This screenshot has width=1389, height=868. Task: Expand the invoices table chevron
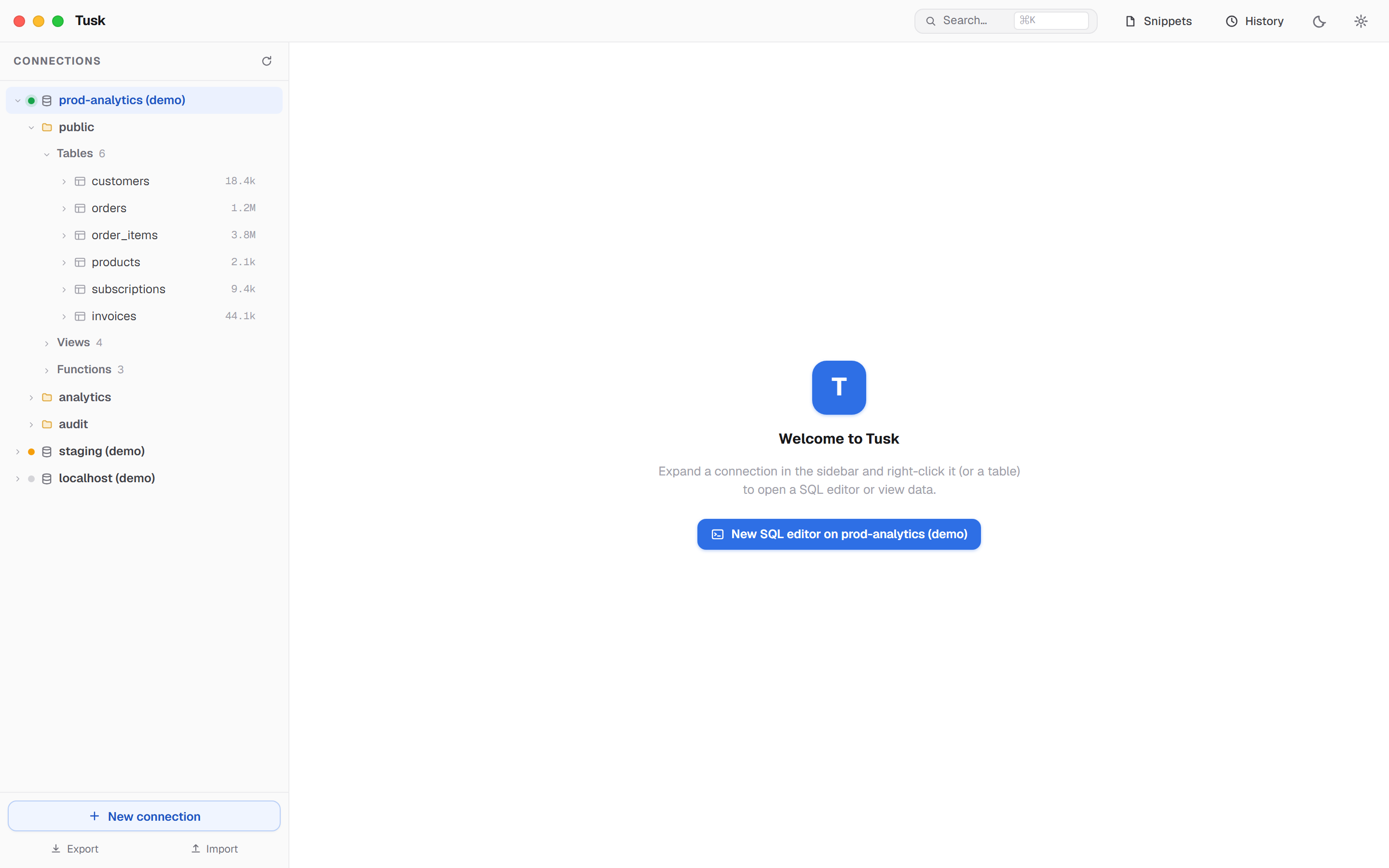point(64,316)
